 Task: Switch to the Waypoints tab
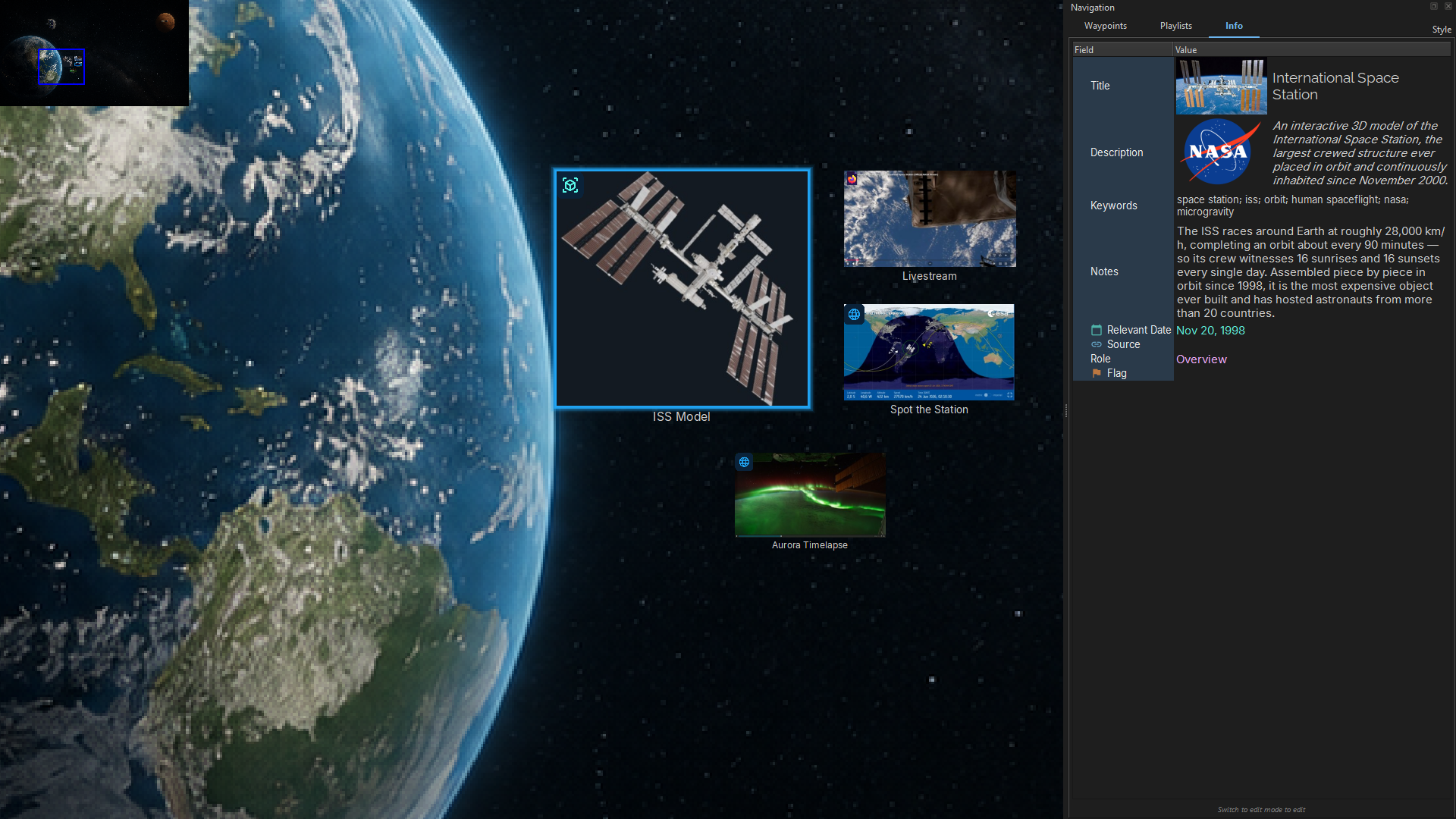click(1105, 26)
